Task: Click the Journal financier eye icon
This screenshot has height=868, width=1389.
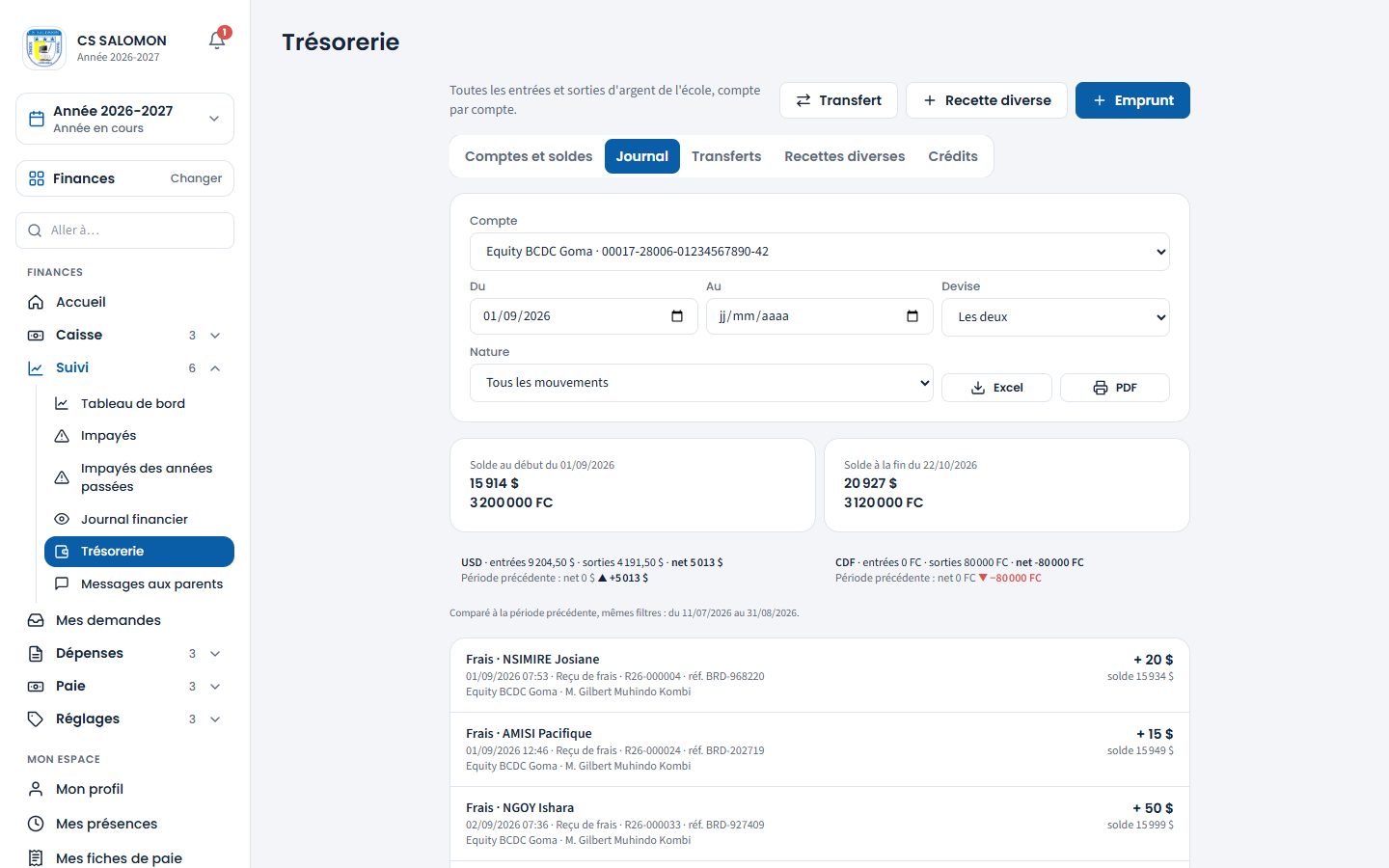Action: pyautogui.click(x=62, y=519)
